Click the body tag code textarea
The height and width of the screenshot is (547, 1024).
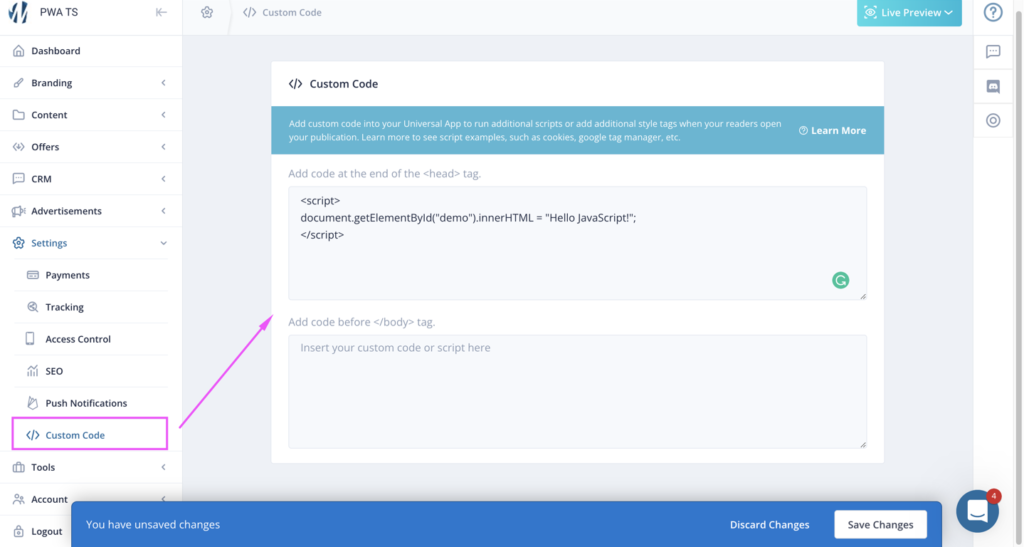[x=577, y=392]
